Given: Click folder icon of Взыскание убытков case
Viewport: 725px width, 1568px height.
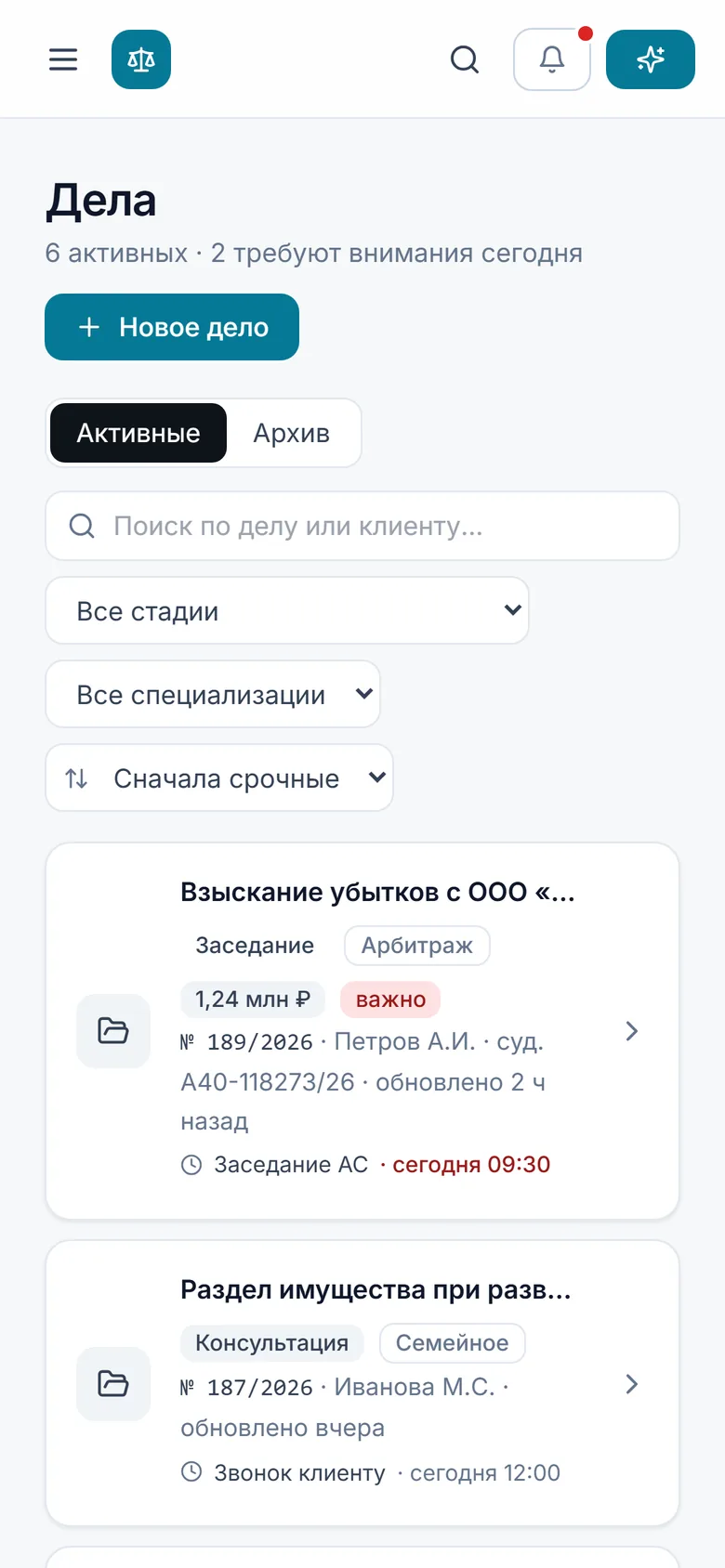Looking at the screenshot, I should coord(113,1031).
